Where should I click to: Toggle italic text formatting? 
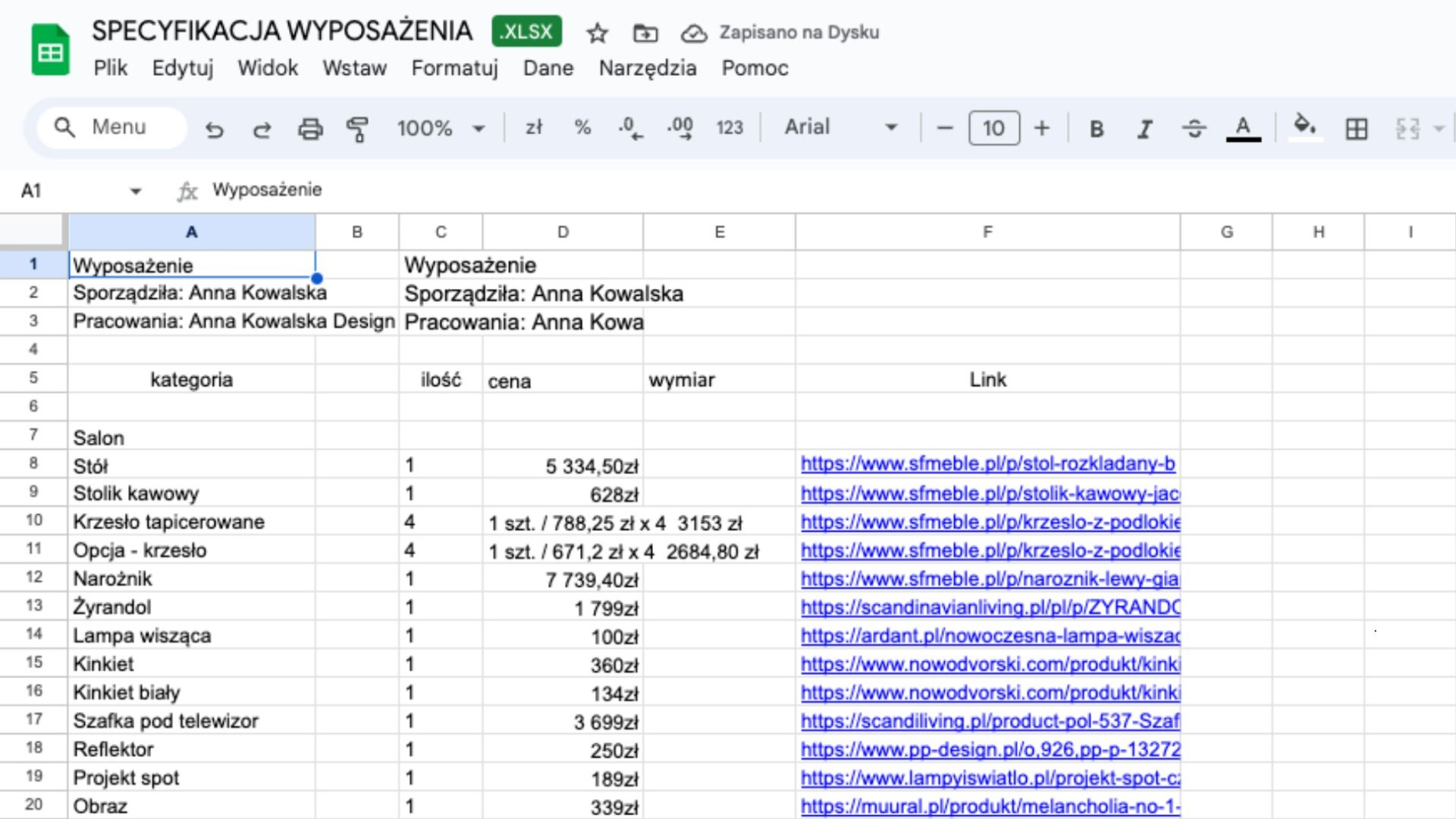click(x=1144, y=129)
